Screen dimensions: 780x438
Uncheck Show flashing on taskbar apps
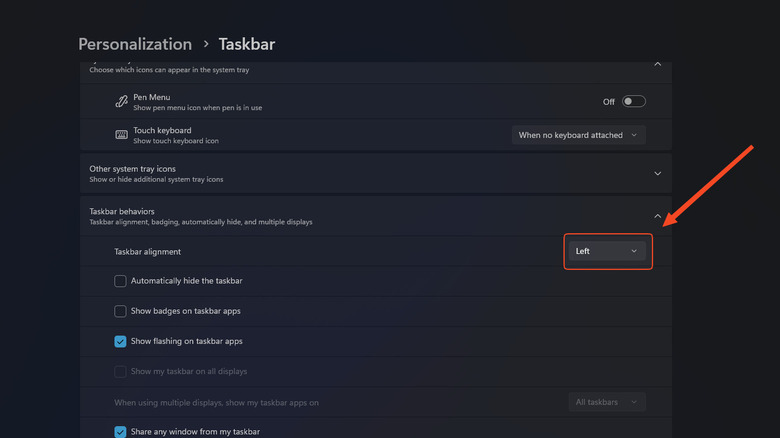pyautogui.click(x=121, y=341)
